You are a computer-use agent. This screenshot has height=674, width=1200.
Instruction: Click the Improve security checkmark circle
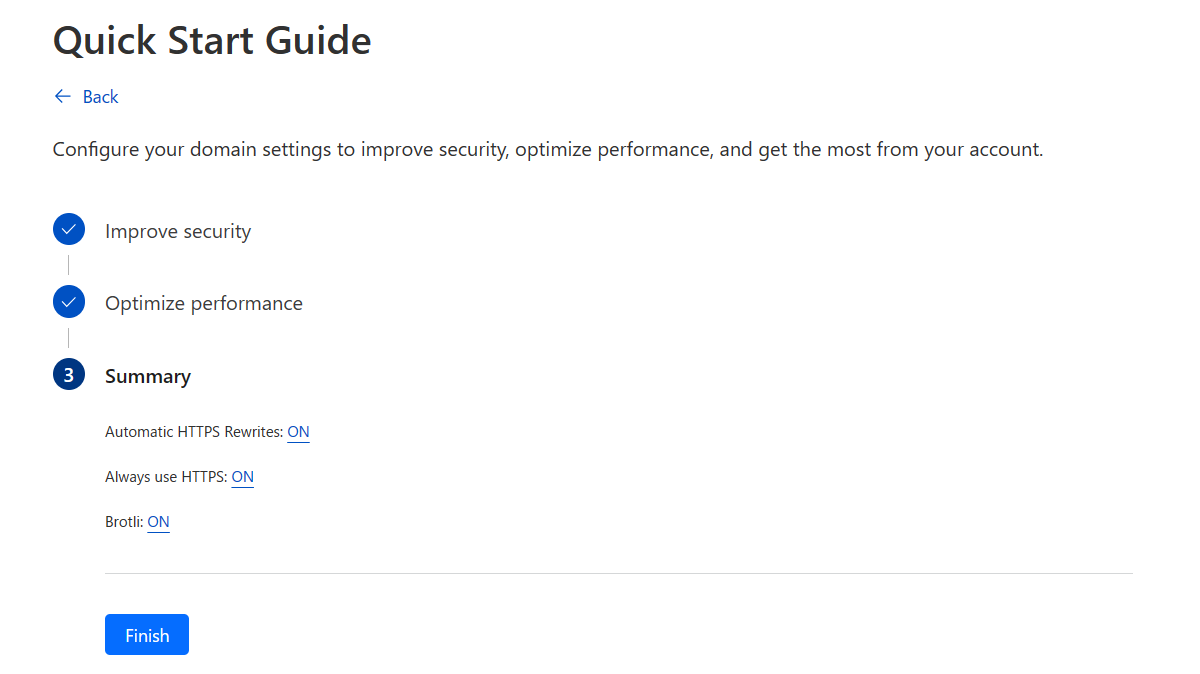(x=69, y=230)
